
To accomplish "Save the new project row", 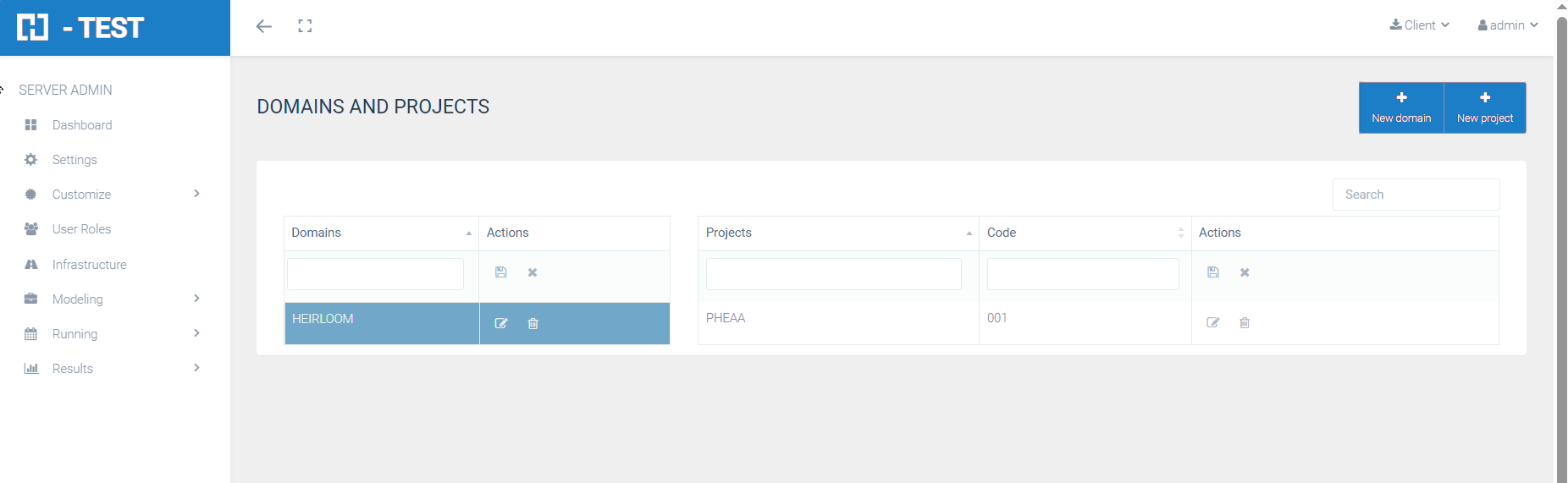I will [x=1213, y=272].
